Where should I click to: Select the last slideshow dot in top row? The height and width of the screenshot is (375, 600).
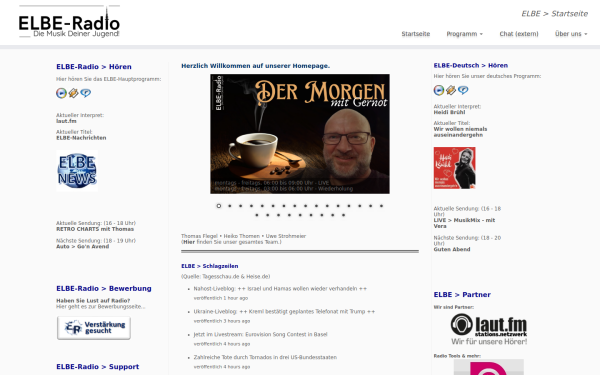point(381,206)
